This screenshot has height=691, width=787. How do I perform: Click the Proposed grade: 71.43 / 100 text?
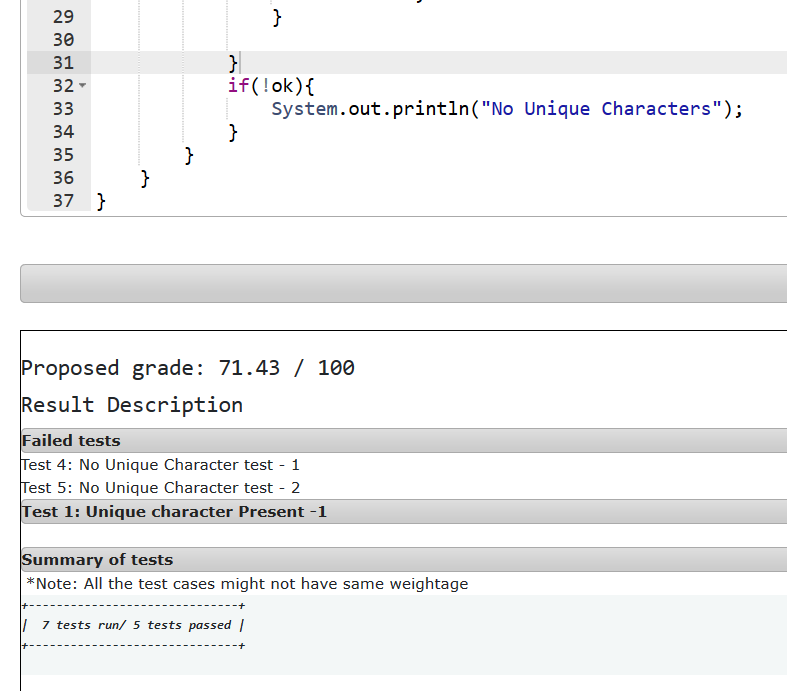(188, 368)
